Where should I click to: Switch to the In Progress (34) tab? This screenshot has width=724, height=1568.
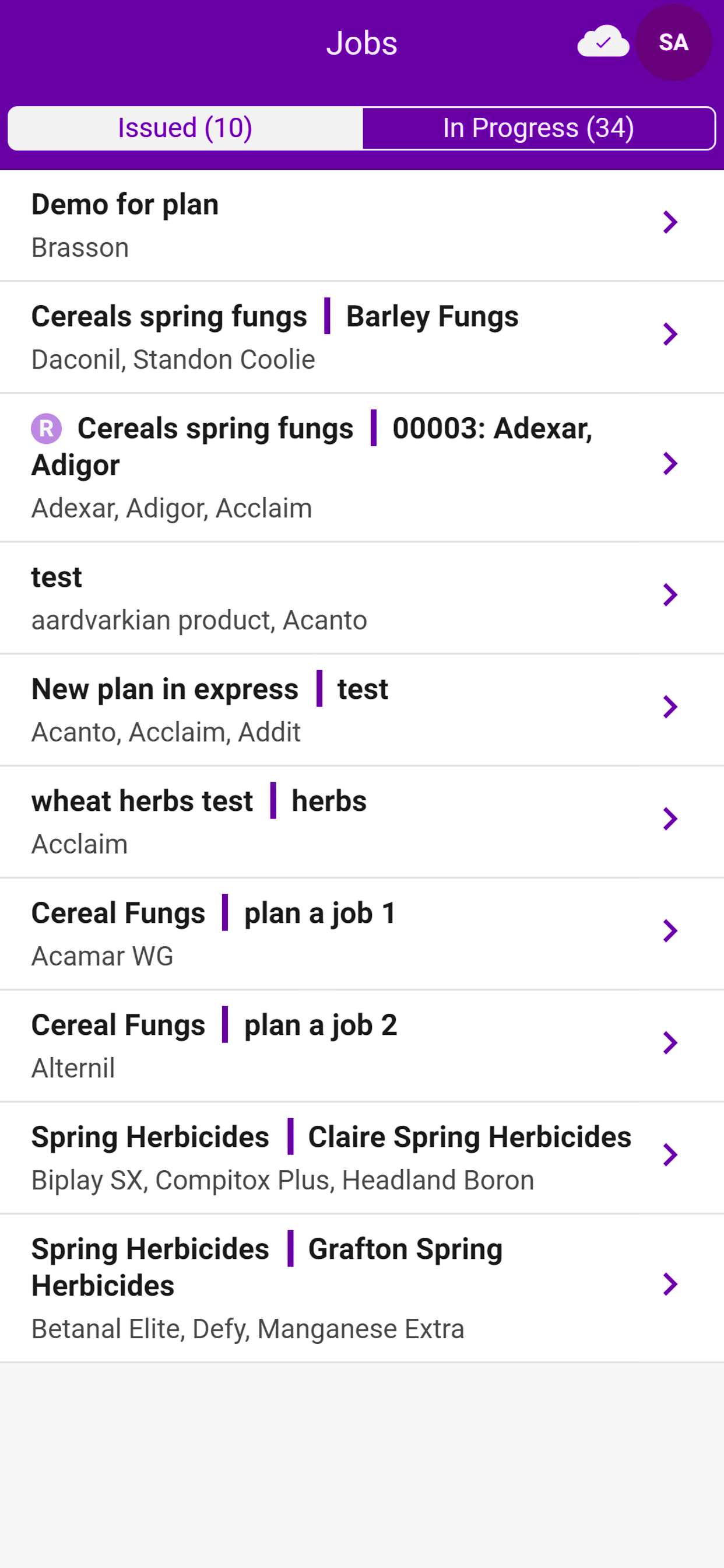point(539,128)
